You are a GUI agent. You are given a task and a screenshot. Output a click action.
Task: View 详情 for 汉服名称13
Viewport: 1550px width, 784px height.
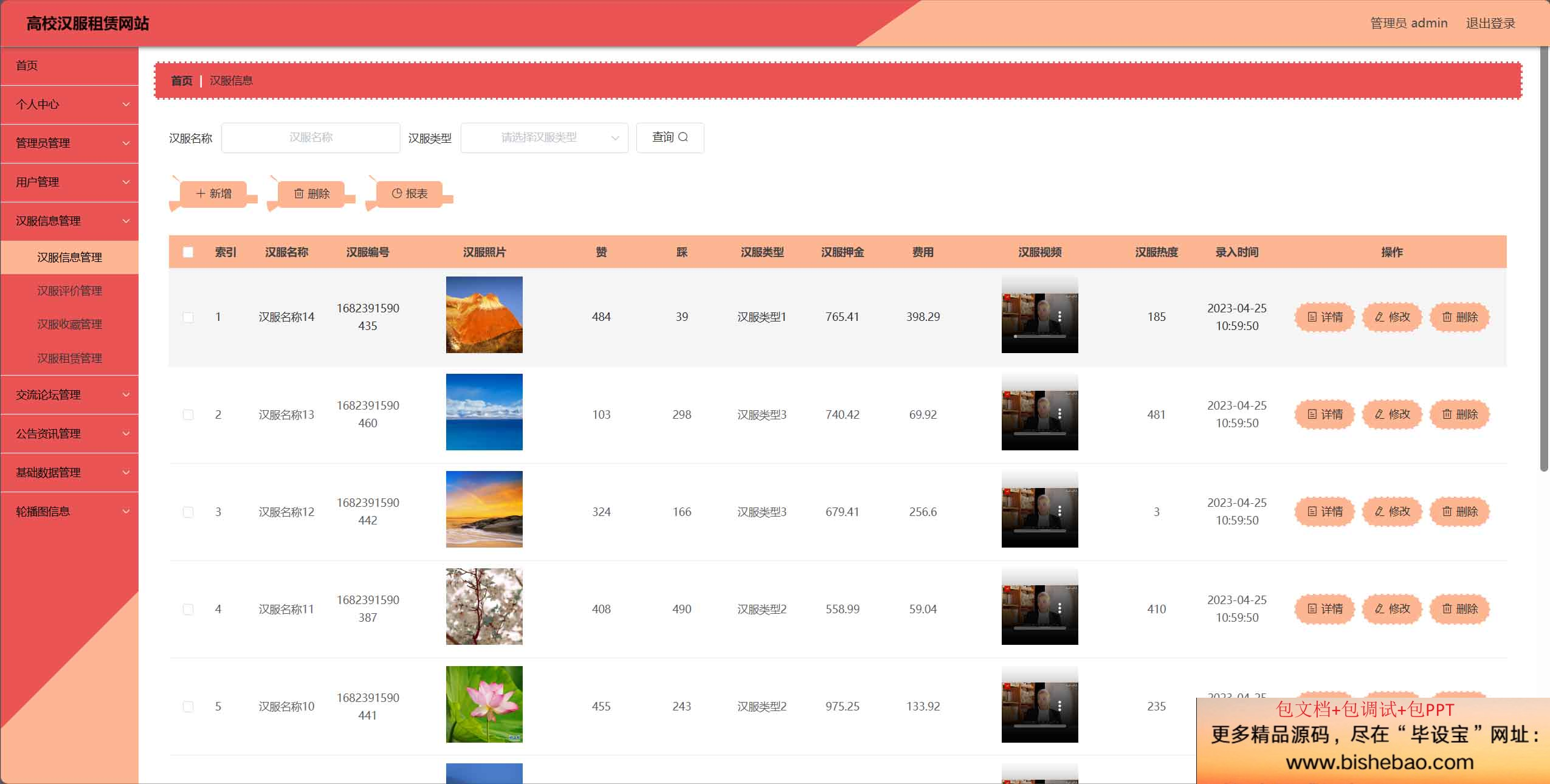[x=1324, y=414]
